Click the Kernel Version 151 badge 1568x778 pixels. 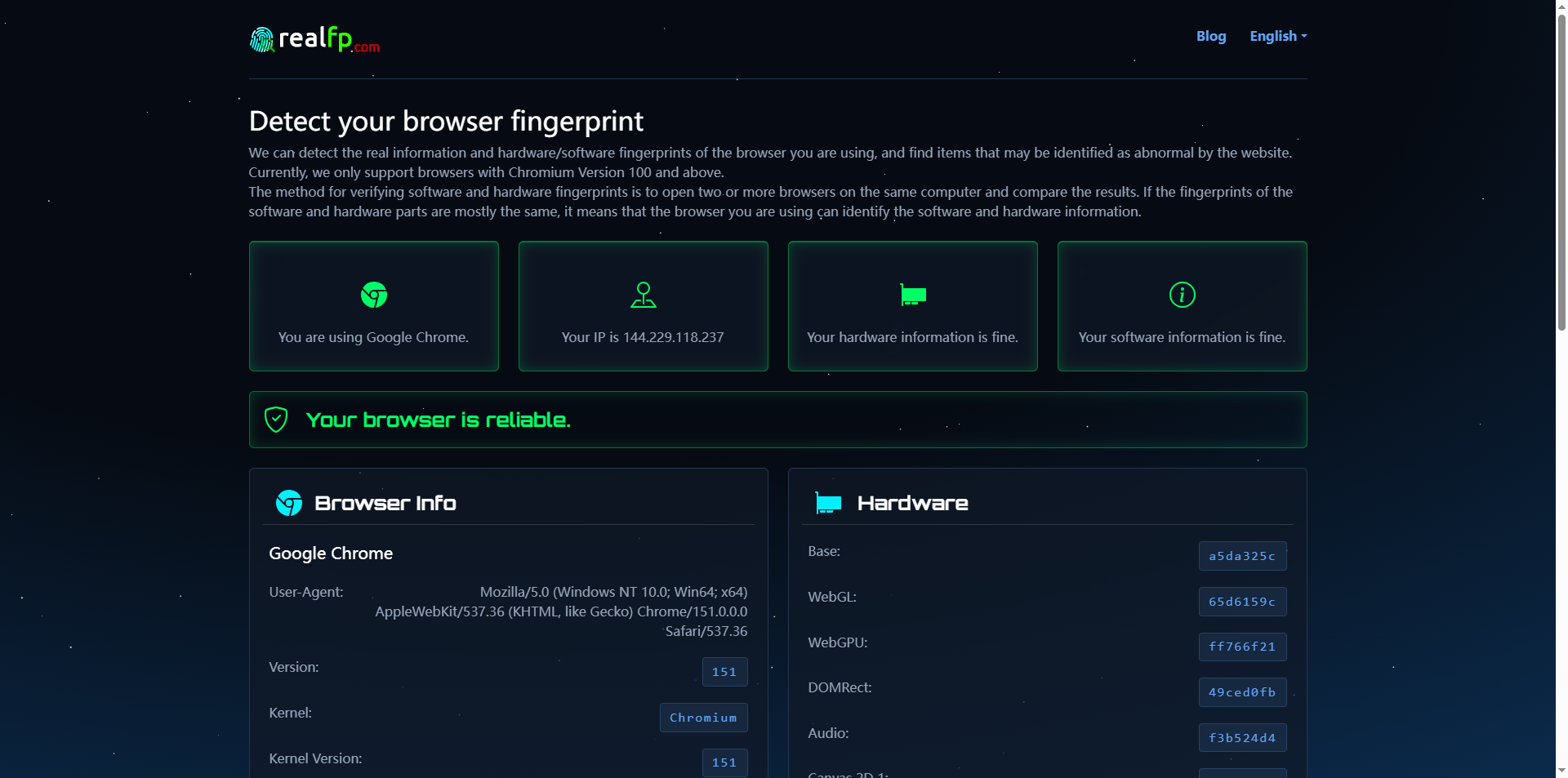(x=724, y=762)
